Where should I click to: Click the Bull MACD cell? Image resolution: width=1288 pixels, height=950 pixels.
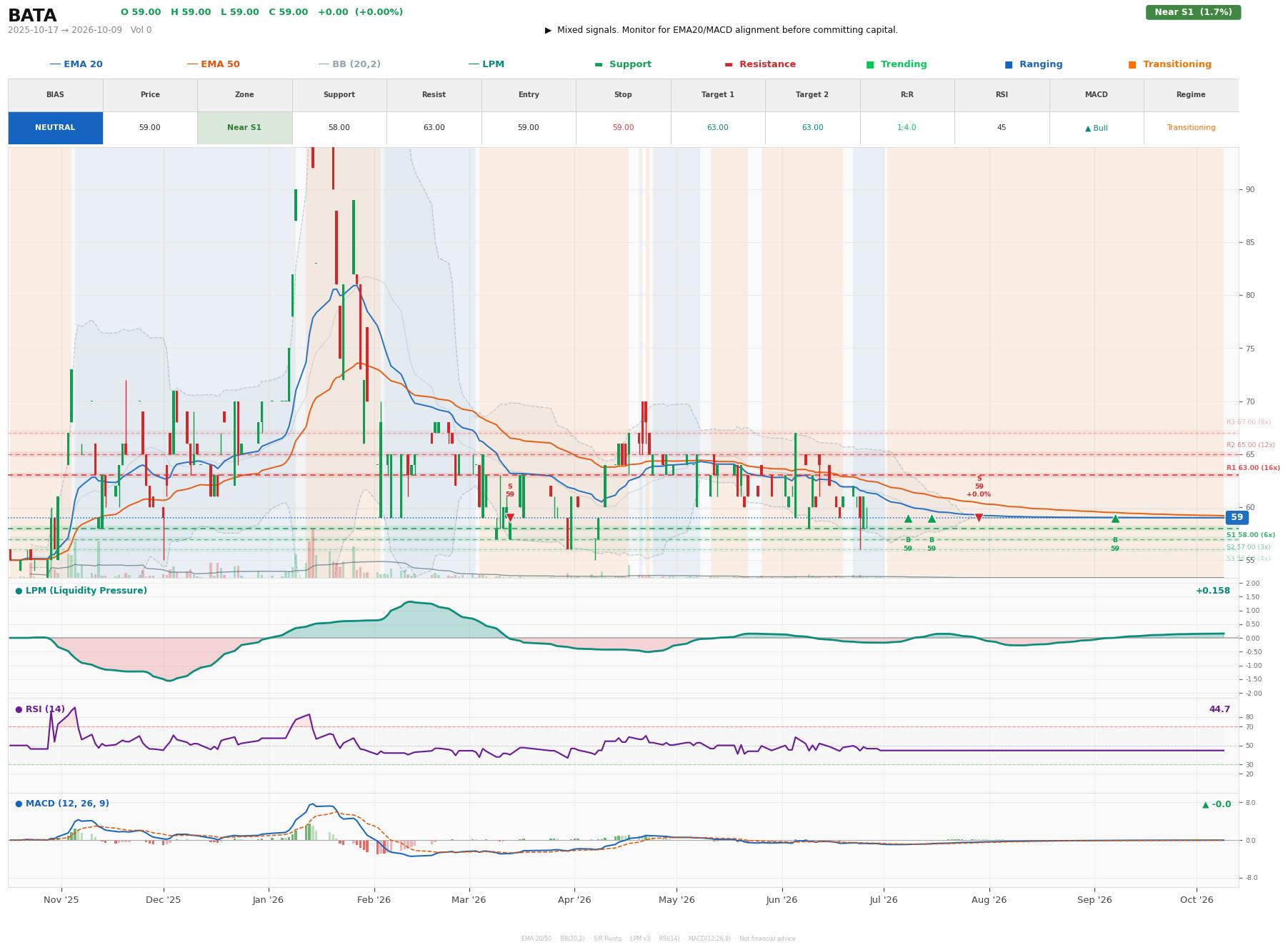point(1096,128)
